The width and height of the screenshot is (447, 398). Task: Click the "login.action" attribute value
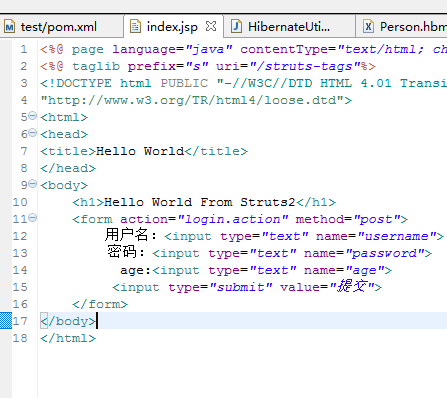(233, 219)
